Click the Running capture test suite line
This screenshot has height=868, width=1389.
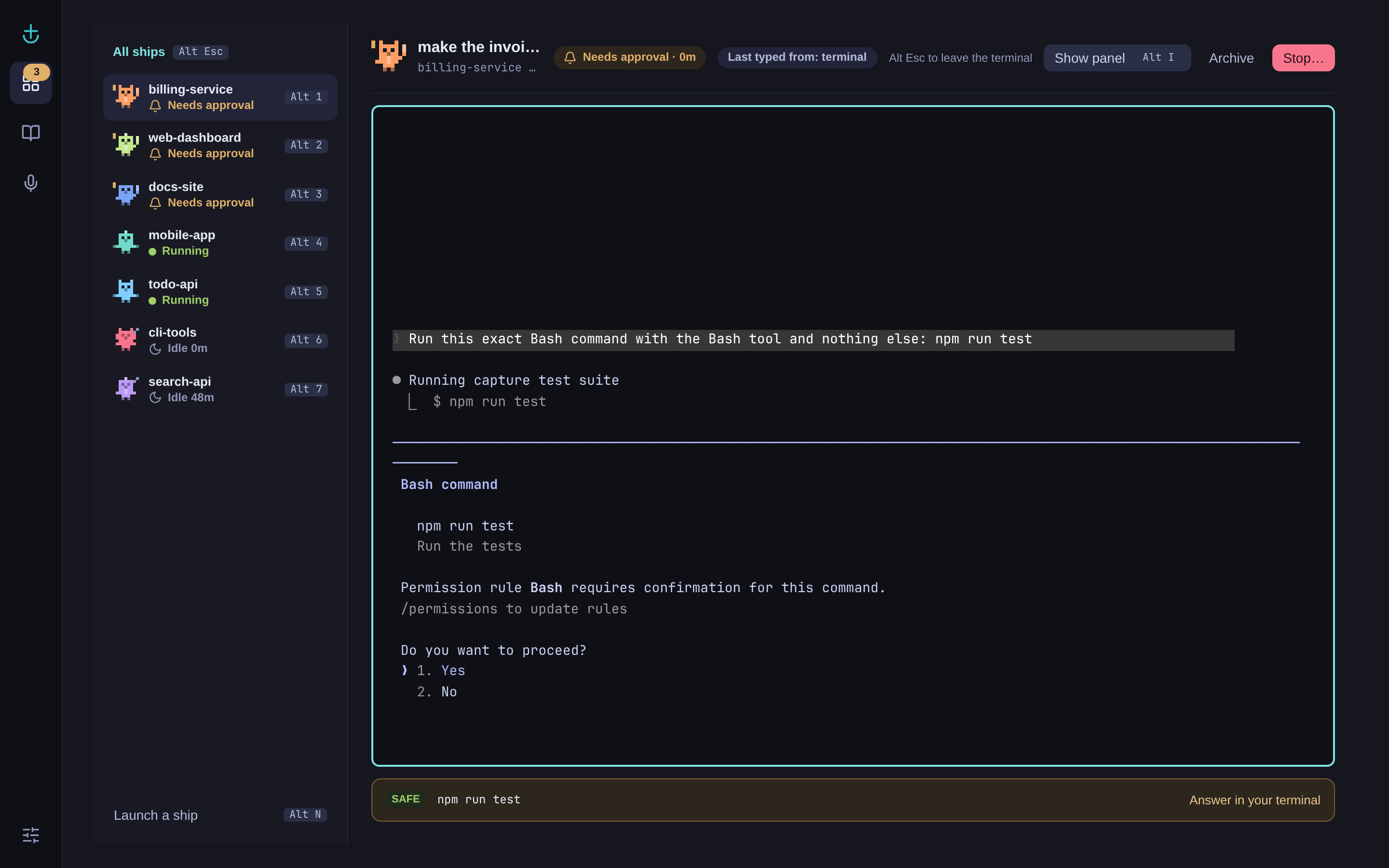click(x=514, y=380)
